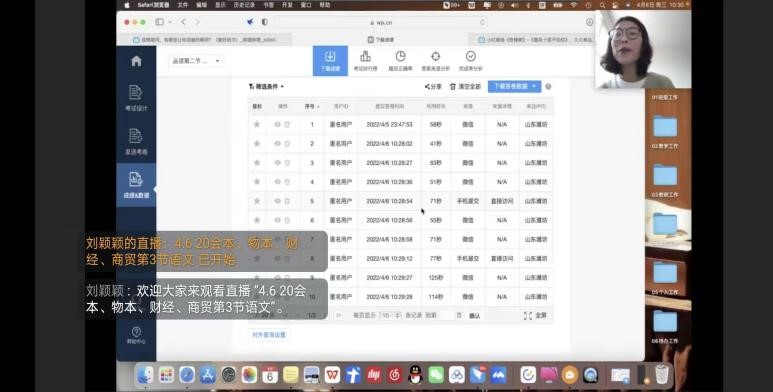This screenshot has height=392, width=773.
Task: Open 考试设计 in the left sidebar
Action: tap(136, 98)
